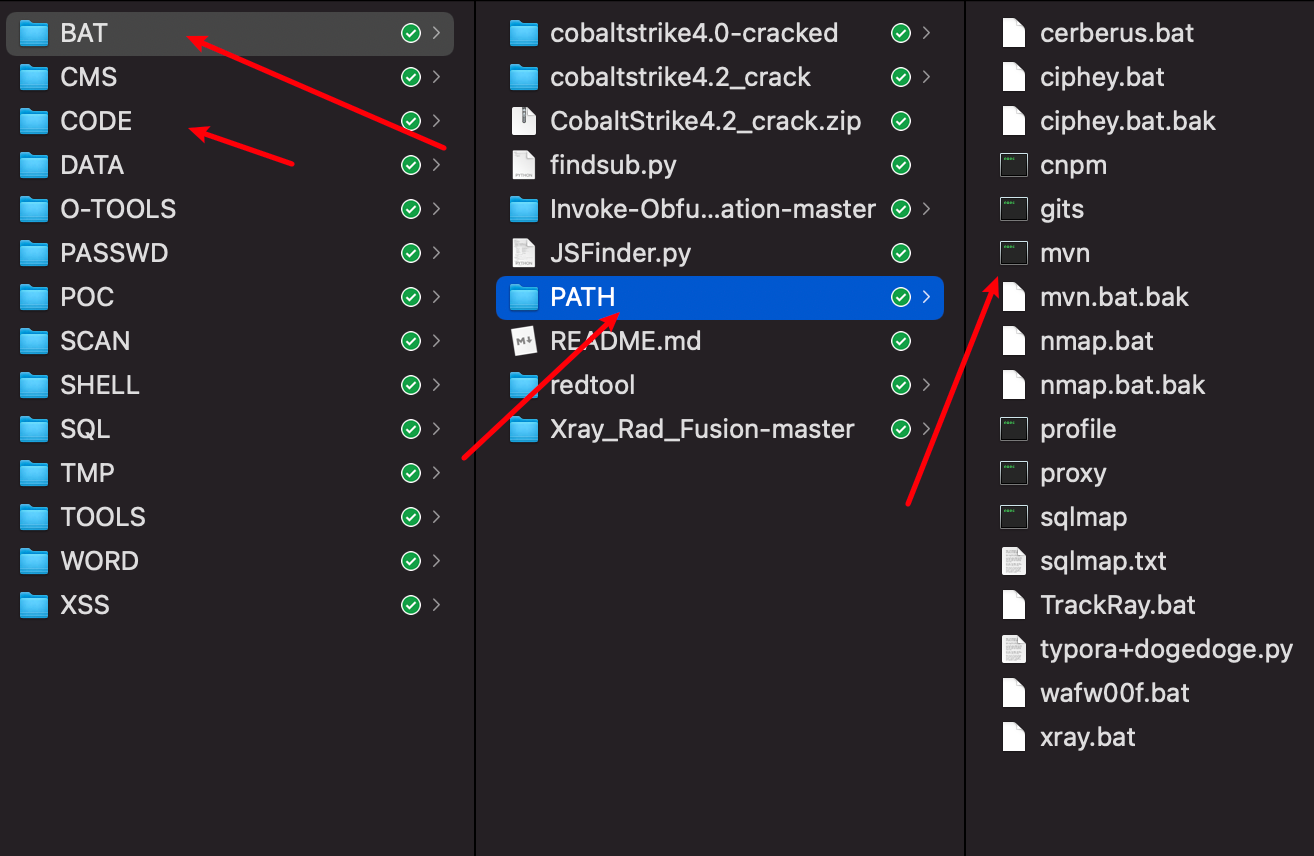Select the WORD folder row
This screenshot has width=1314, height=856.
(230, 562)
